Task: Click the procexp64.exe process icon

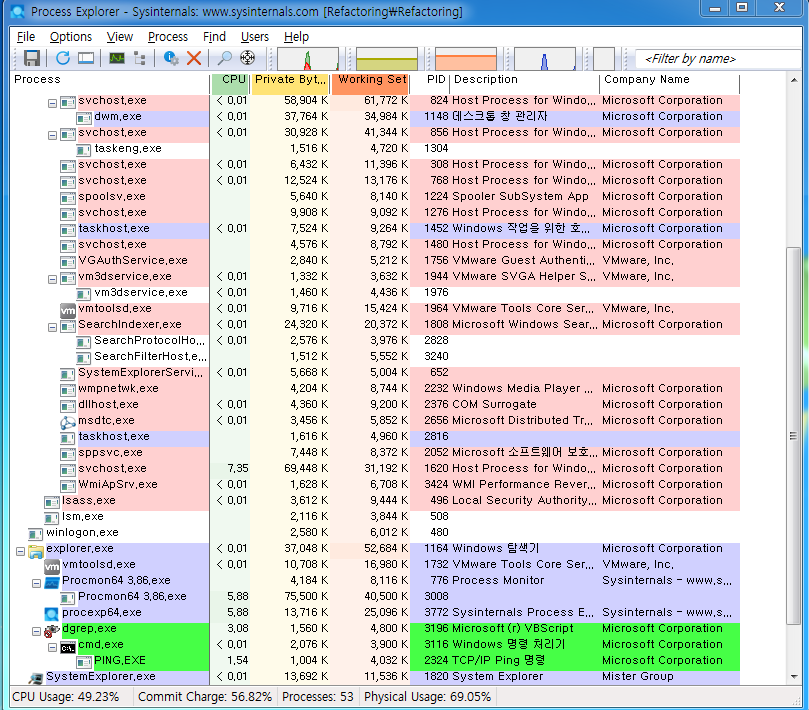Action: (x=52, y=614)
